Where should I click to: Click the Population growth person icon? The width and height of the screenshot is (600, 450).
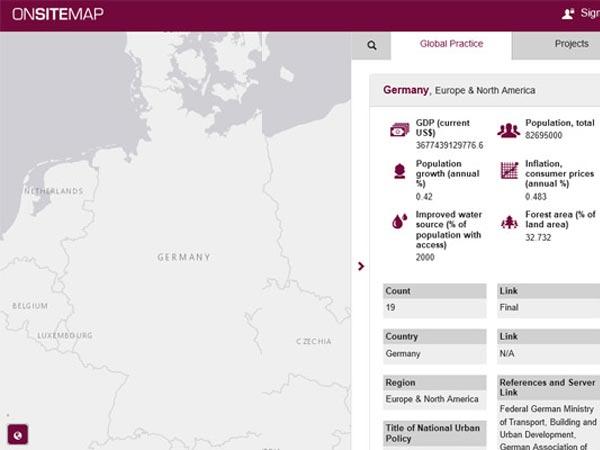[x=399, y=171]
